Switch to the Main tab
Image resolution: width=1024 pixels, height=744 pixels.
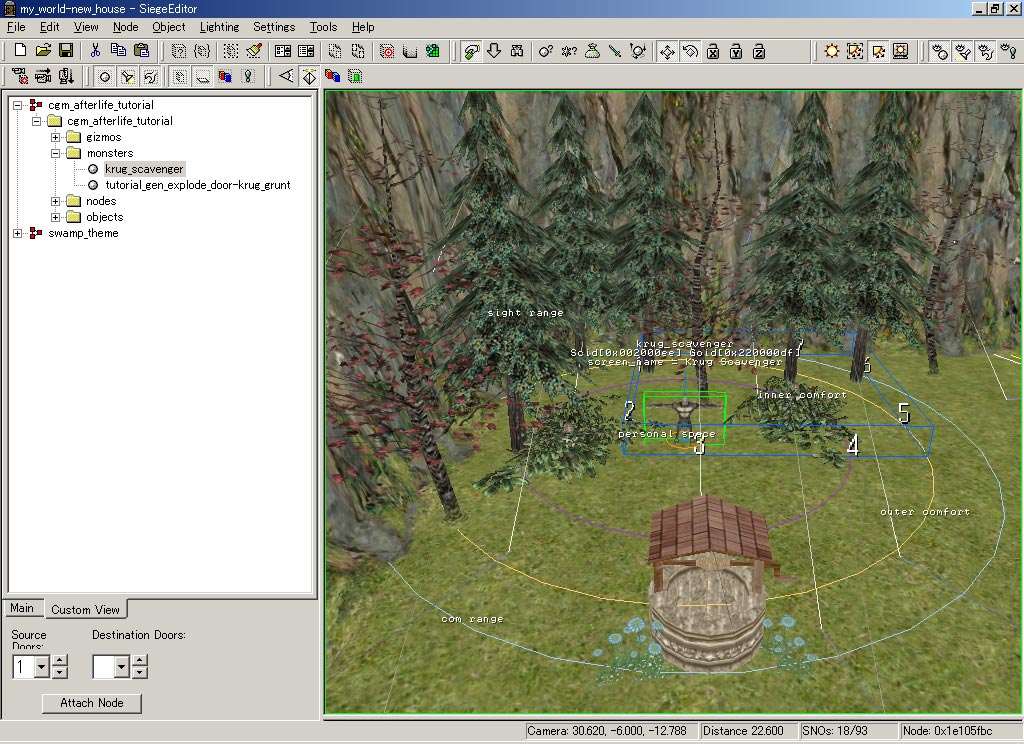click(x=22, y=608)
